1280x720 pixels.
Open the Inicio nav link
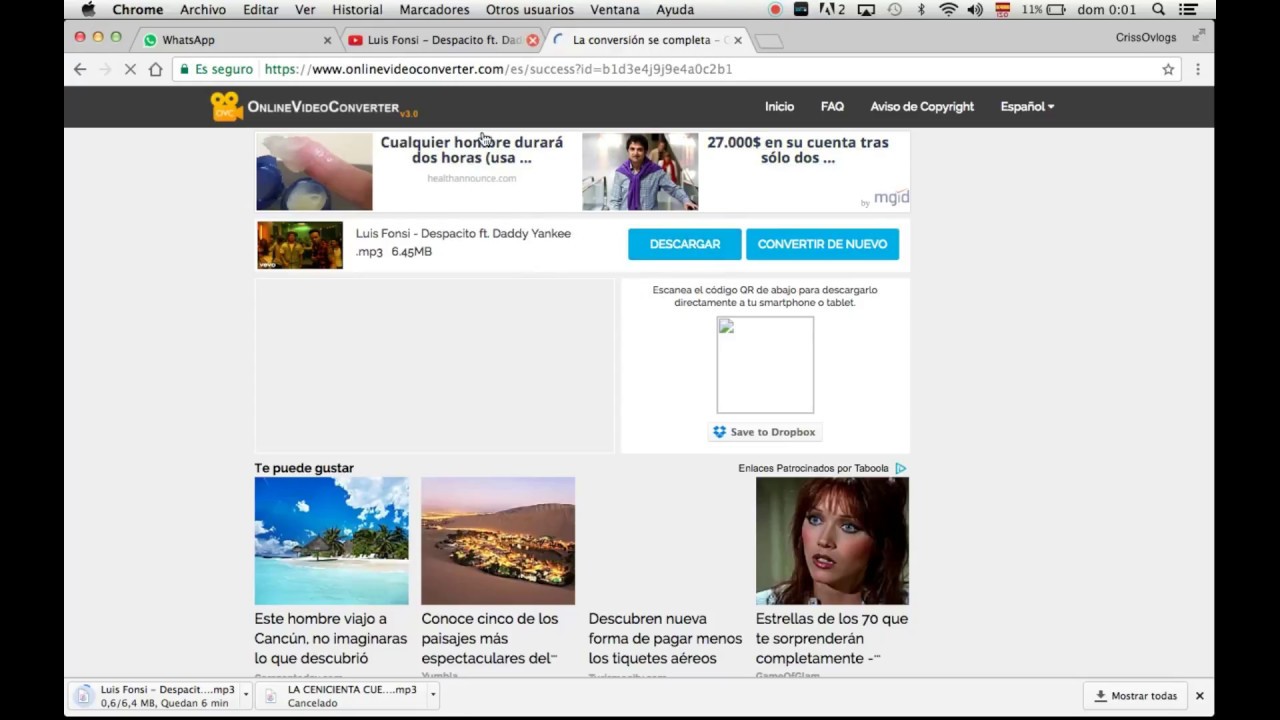(779, 106)
